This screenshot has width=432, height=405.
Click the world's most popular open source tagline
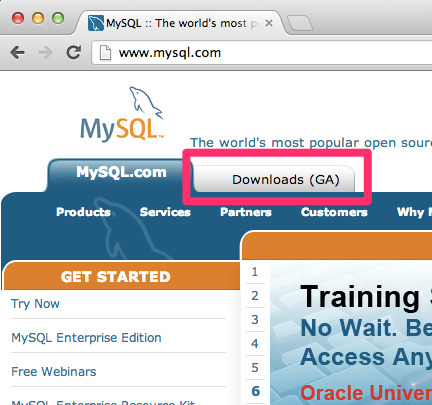[311, 143]
